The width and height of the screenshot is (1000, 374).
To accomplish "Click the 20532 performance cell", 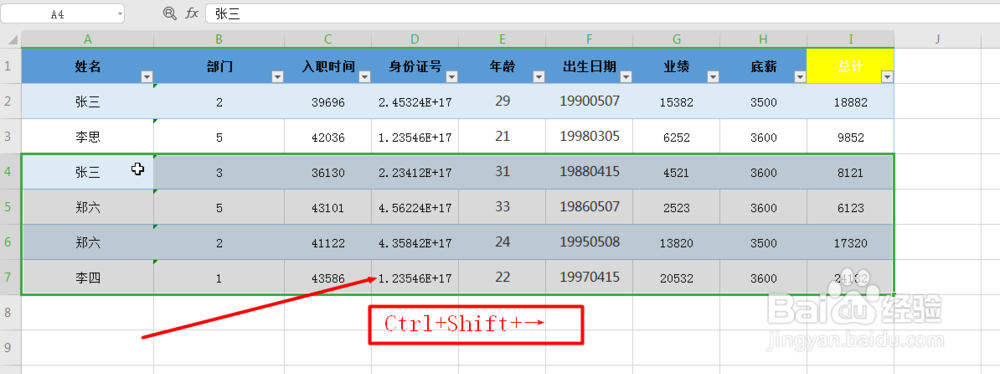I will pos(677,277).
